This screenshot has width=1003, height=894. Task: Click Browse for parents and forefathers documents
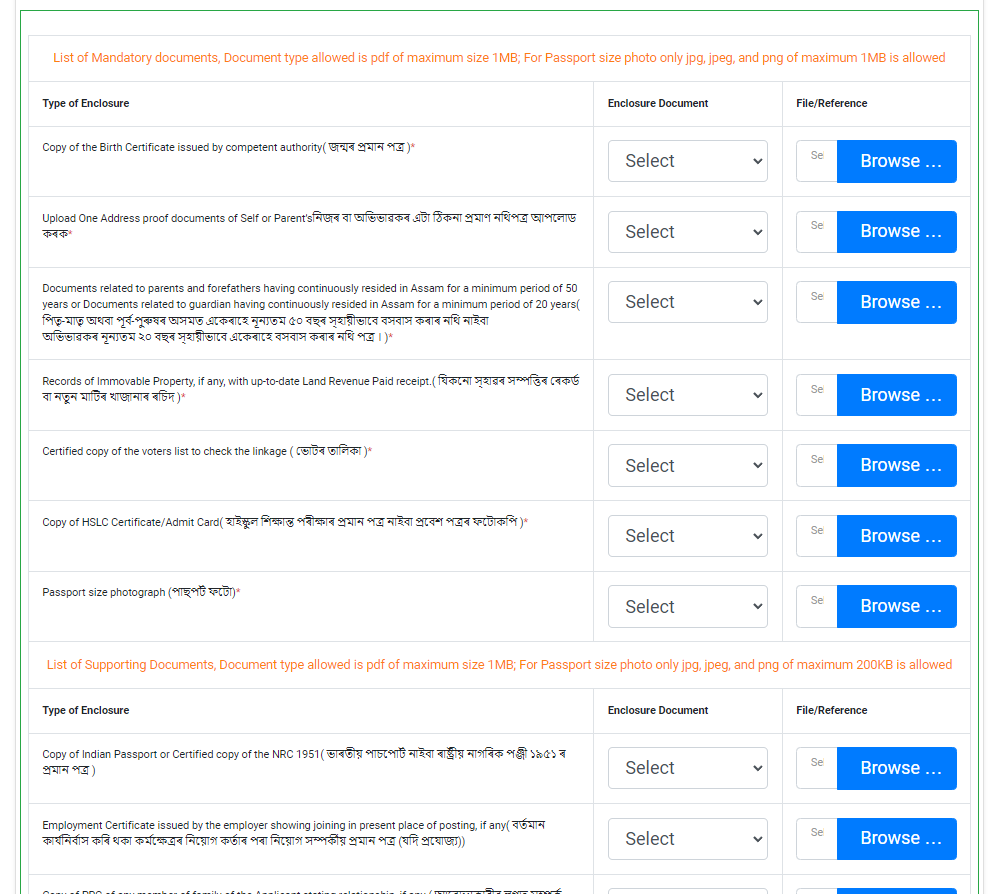point(896,302)
